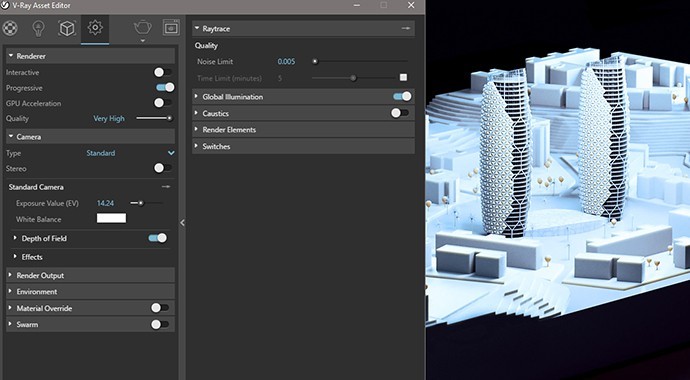Toggle the Time Limit checkbox
Image resolution: width=690 pixels, height=380 pixels.
click(403, 78)
